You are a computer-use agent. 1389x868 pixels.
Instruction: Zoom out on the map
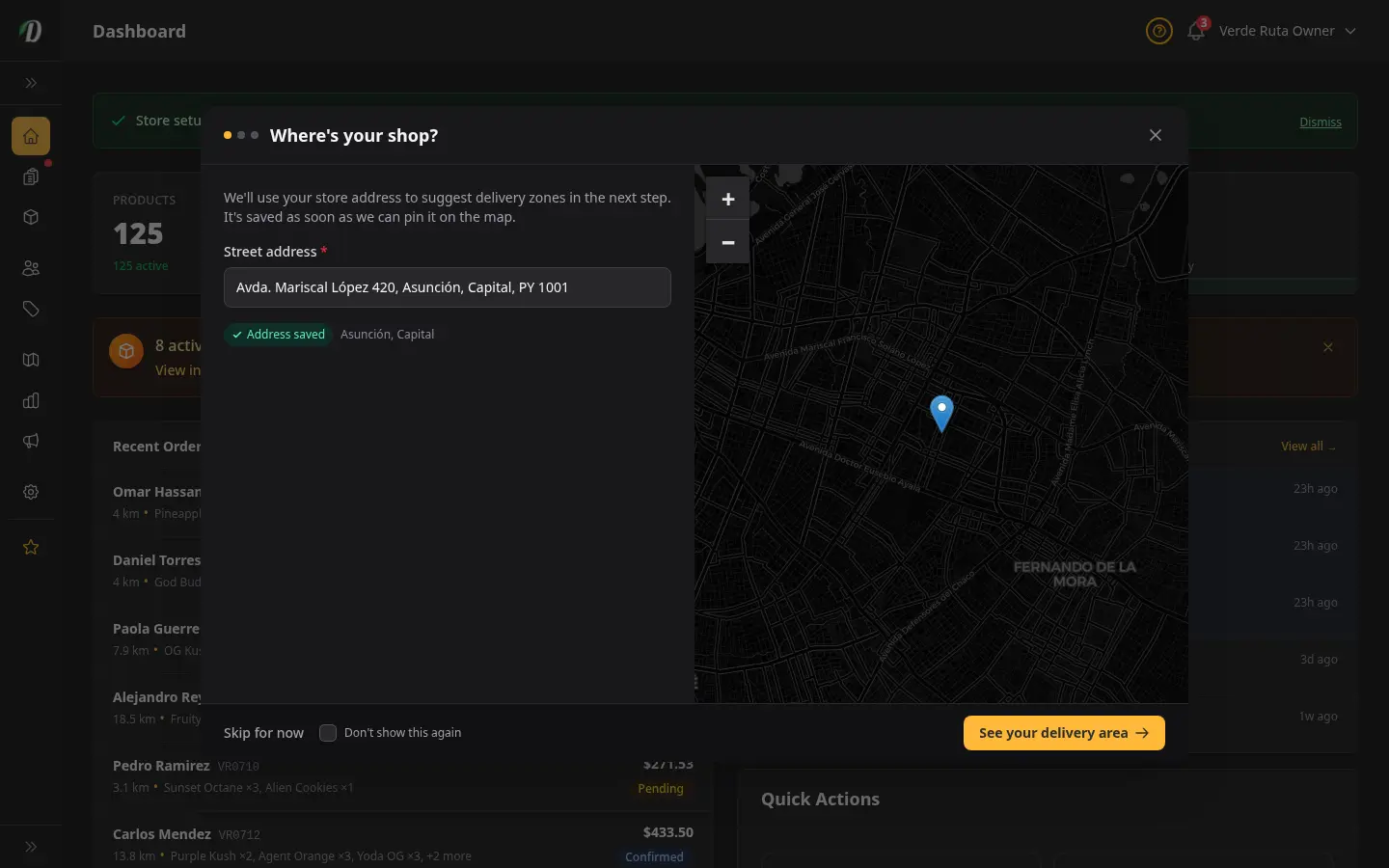tap(728, 242)
